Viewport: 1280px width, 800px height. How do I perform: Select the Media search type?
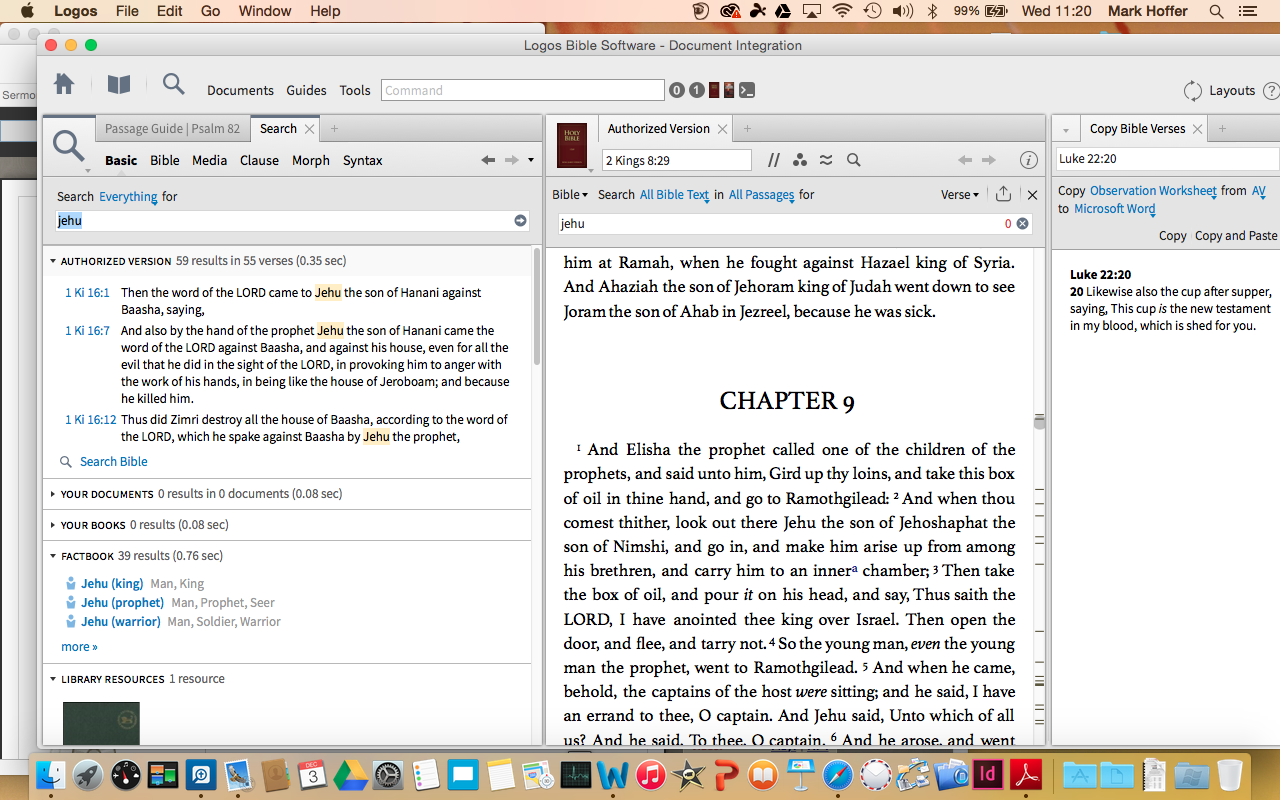click(x=209, y=160)
